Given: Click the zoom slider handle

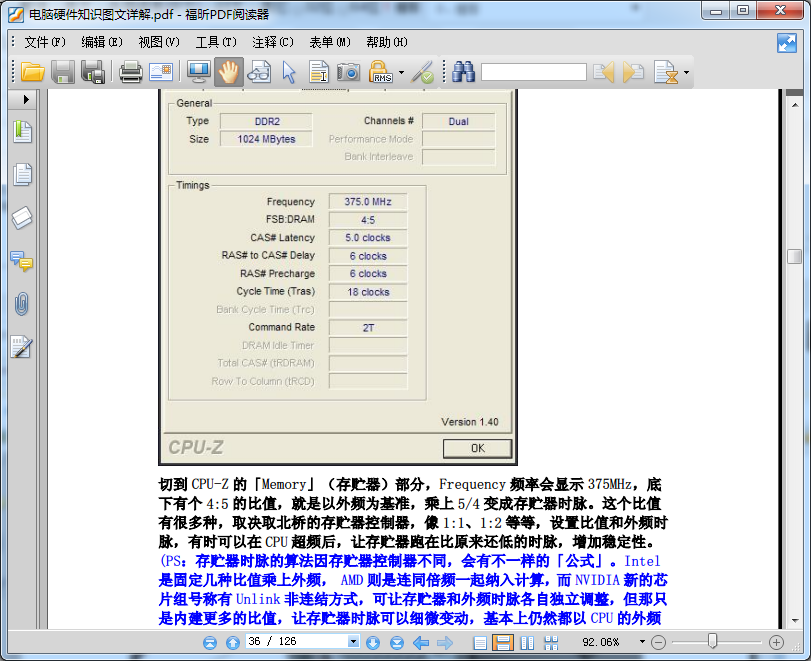Looking at the screenshot, I should click(x=712, y=641).
